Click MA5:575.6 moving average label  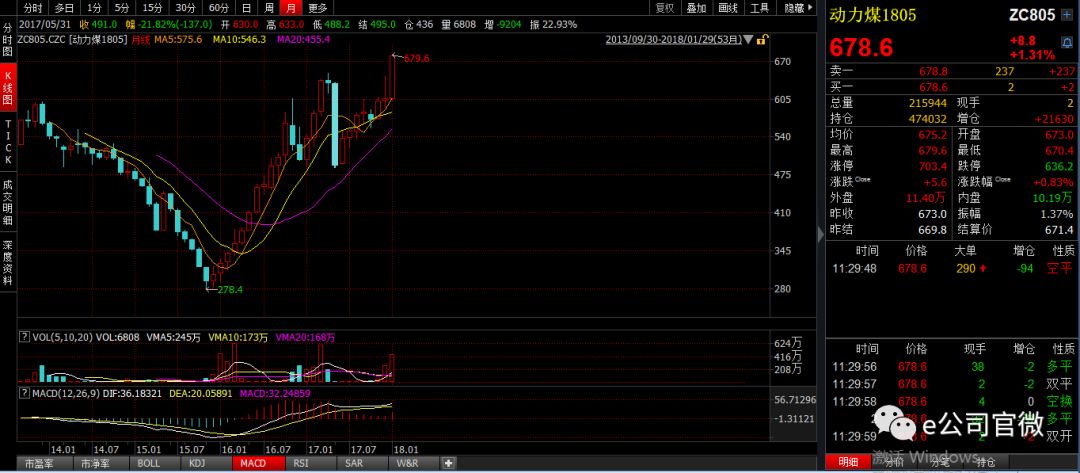[178, 40]
